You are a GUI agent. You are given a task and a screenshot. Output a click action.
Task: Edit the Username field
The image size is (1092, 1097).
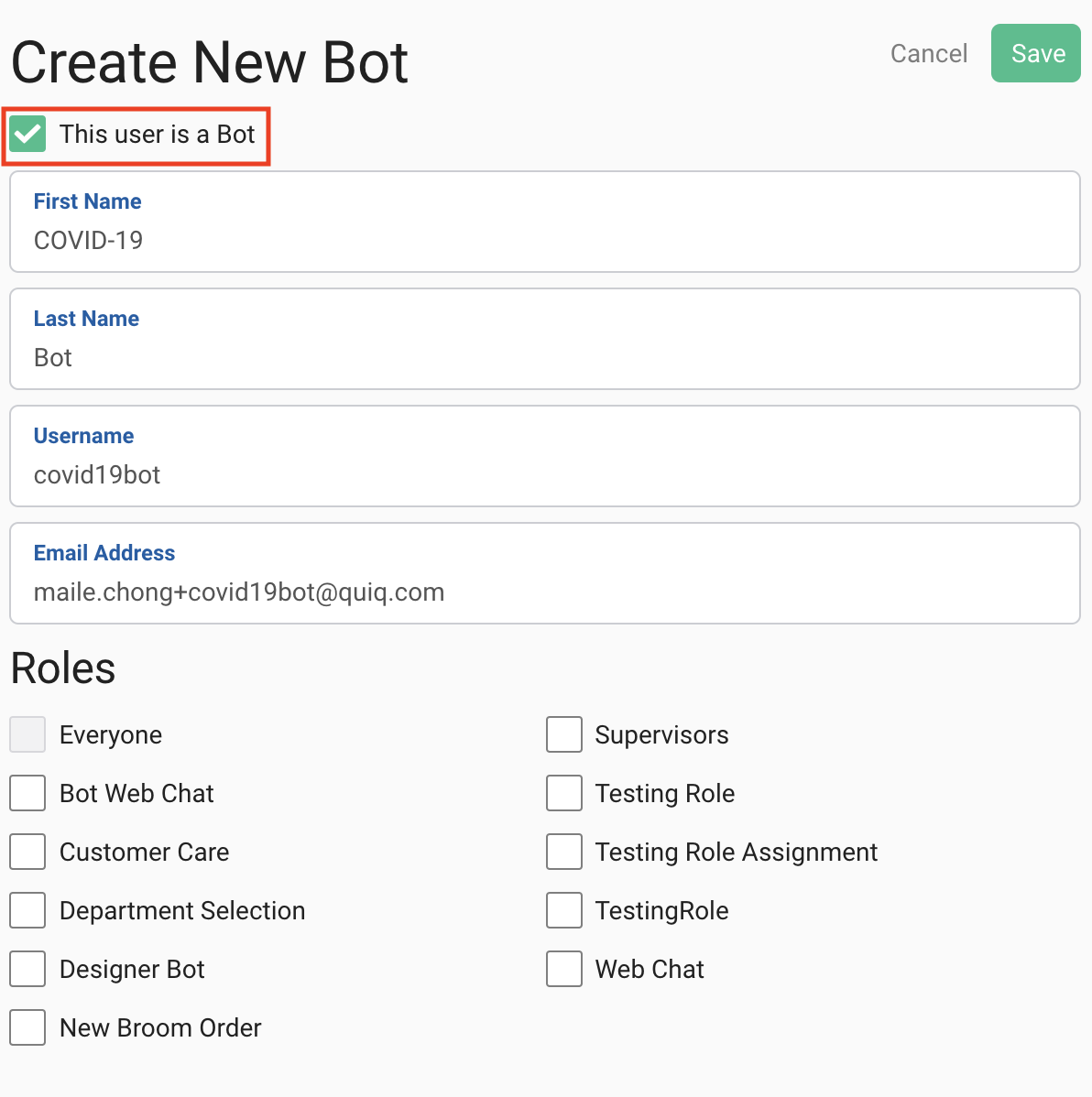[544, 456]
